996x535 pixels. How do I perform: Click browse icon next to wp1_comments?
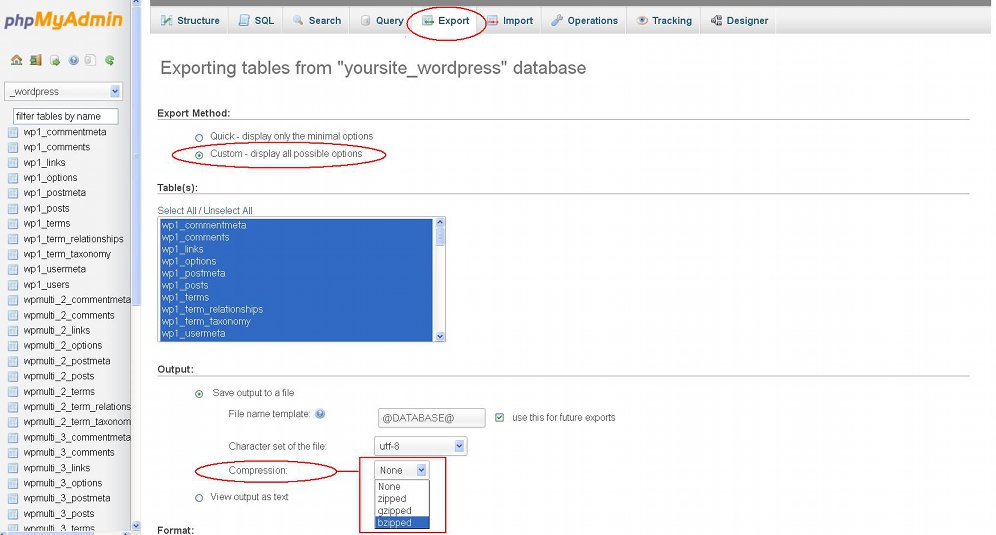(x=13, y=148)
